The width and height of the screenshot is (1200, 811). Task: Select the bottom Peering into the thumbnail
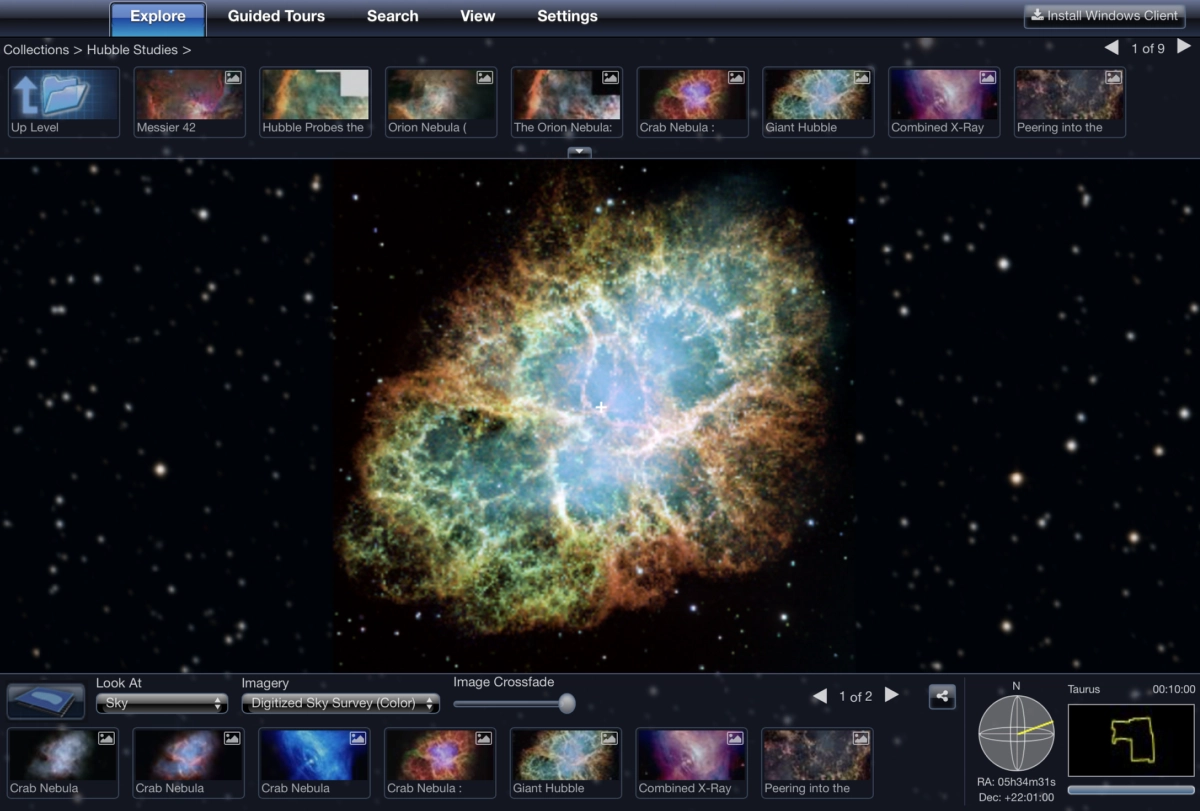(818, 762)
